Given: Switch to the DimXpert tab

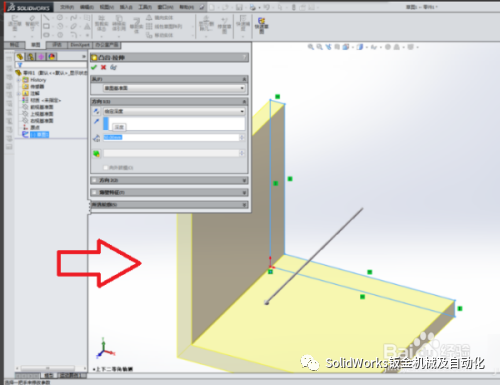Looking at the screenshot, I should [80, 45].
